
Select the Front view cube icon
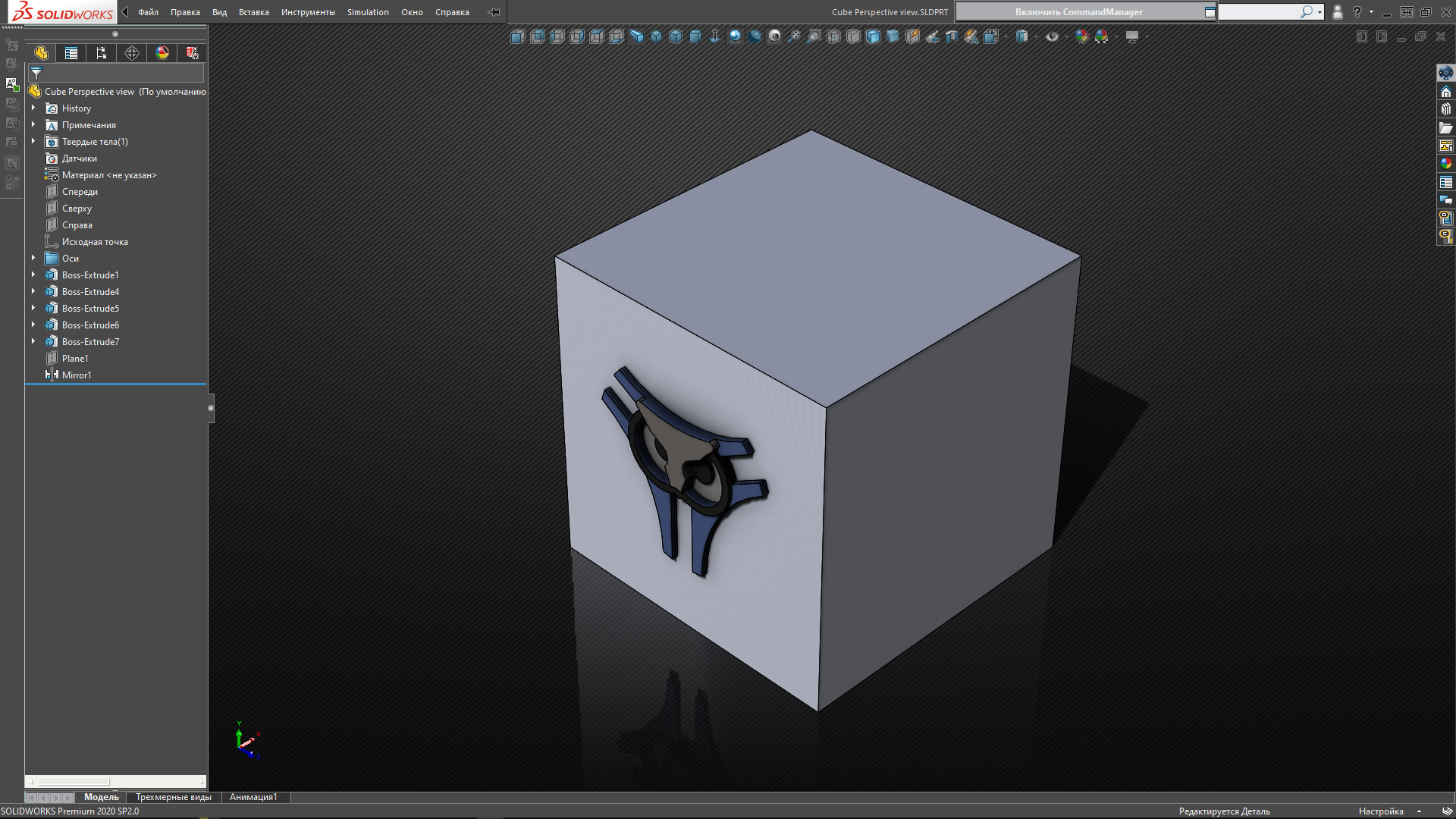coord(518,36)
